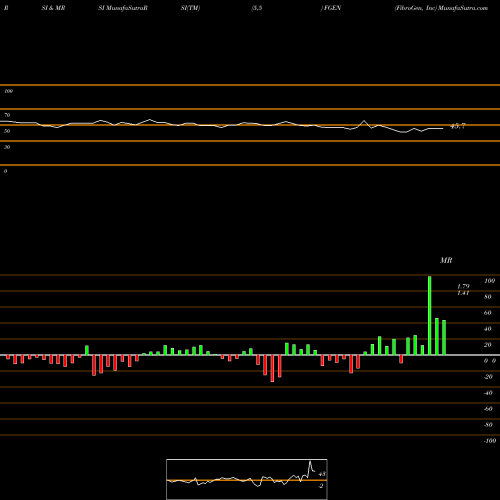Click the last green bar in MR histogram
Viewport: 500px width, 500px height.
[x=444, y=337]
